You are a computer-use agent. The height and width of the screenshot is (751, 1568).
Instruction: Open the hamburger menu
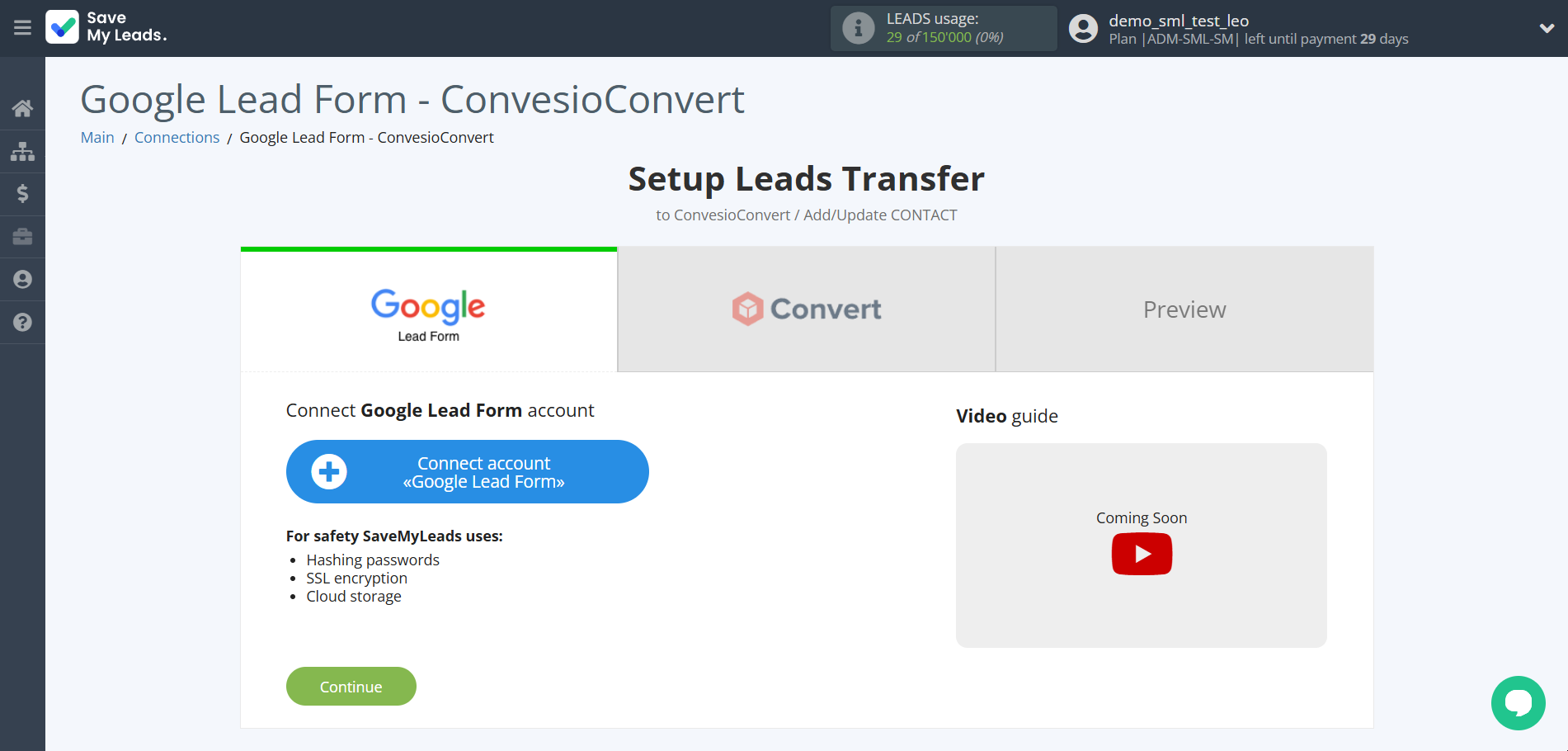click(22, 28)
